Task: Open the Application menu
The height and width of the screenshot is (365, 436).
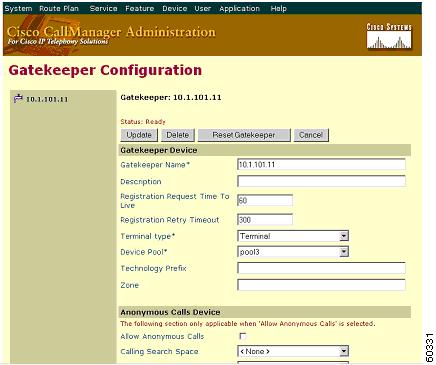Action: 239,8
